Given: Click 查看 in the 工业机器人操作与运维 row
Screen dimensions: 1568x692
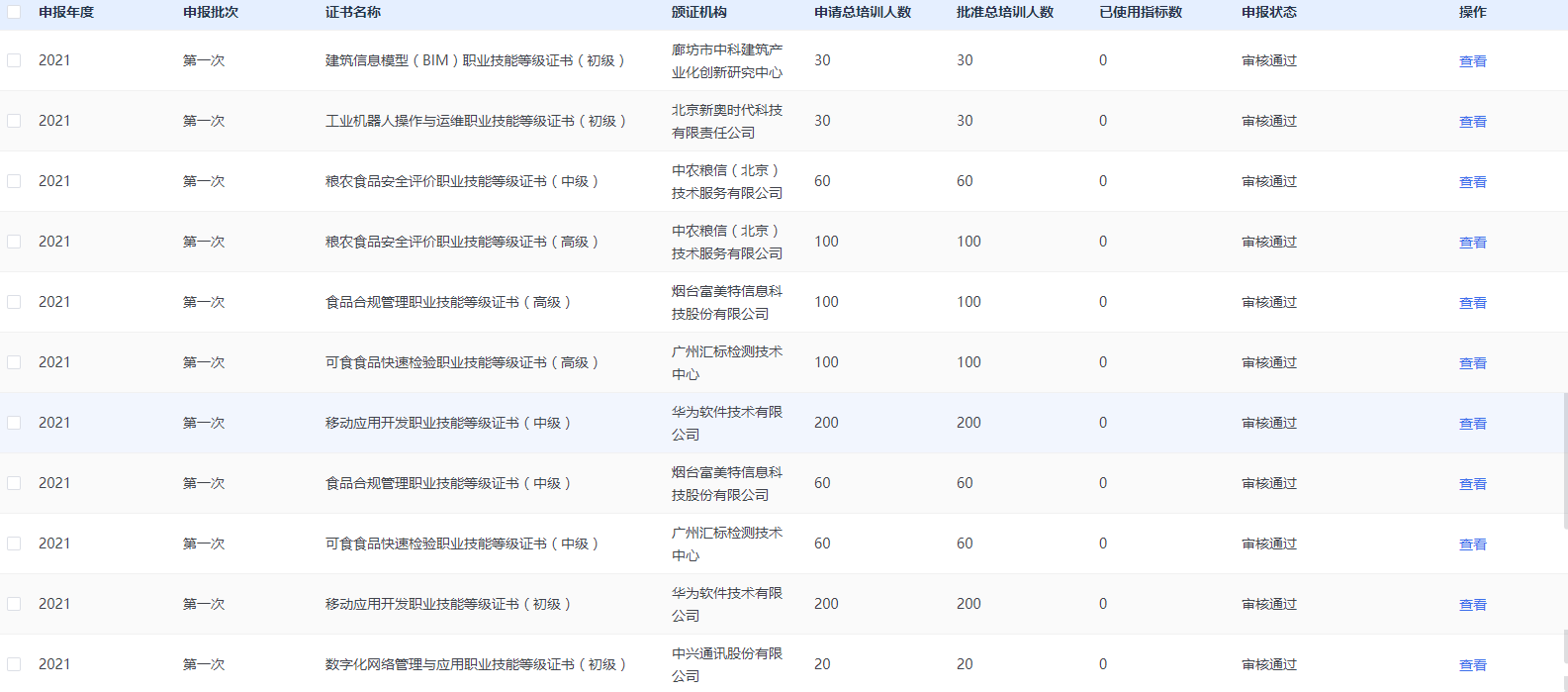Looking at the screenshot, I should (1473, 122).
